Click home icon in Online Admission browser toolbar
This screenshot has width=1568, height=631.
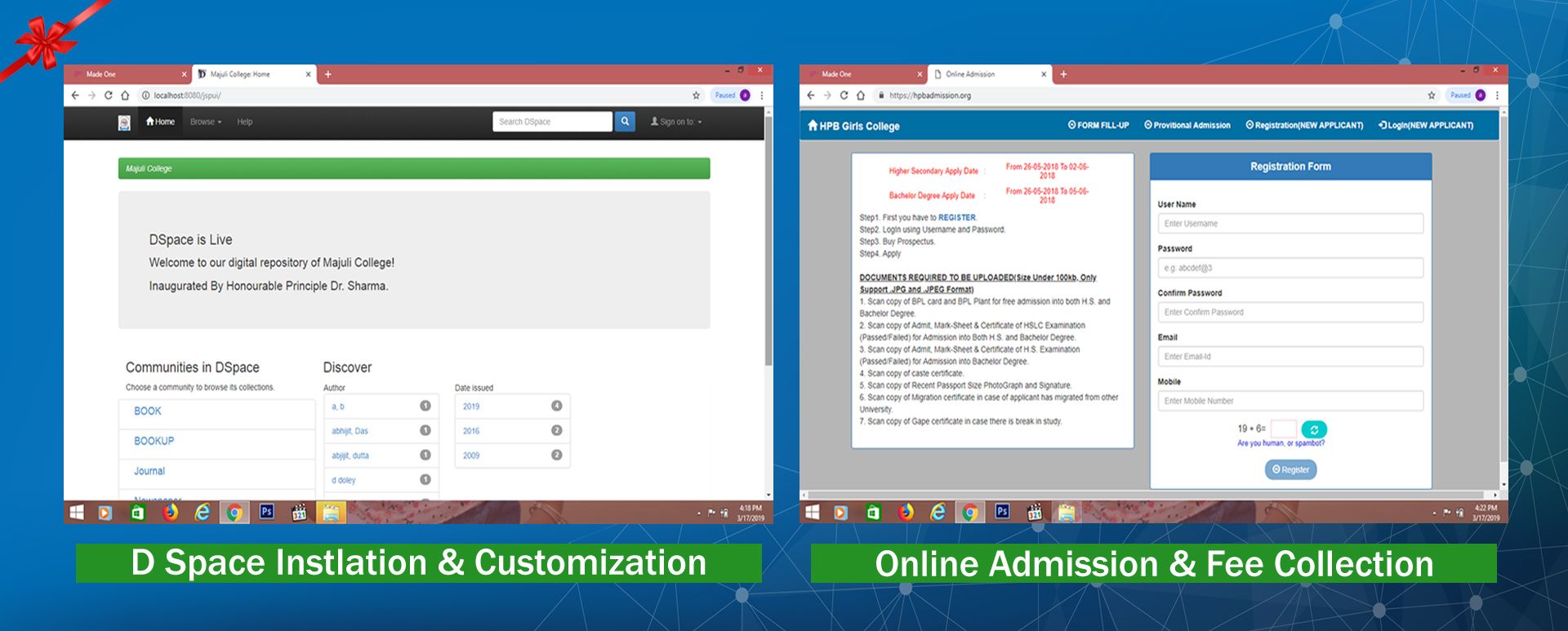(861, 96)
